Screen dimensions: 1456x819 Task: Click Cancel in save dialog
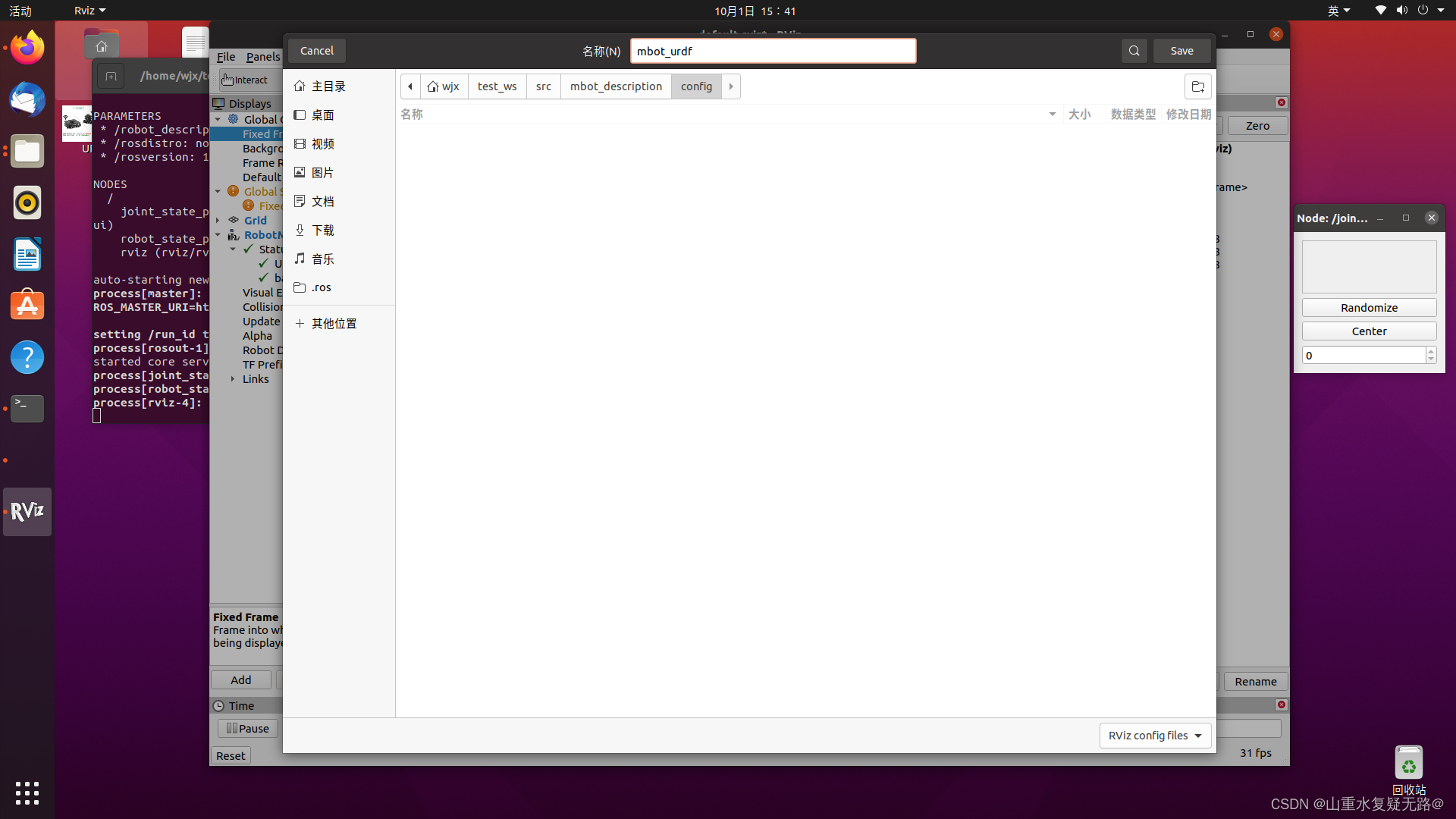[317, 51]
